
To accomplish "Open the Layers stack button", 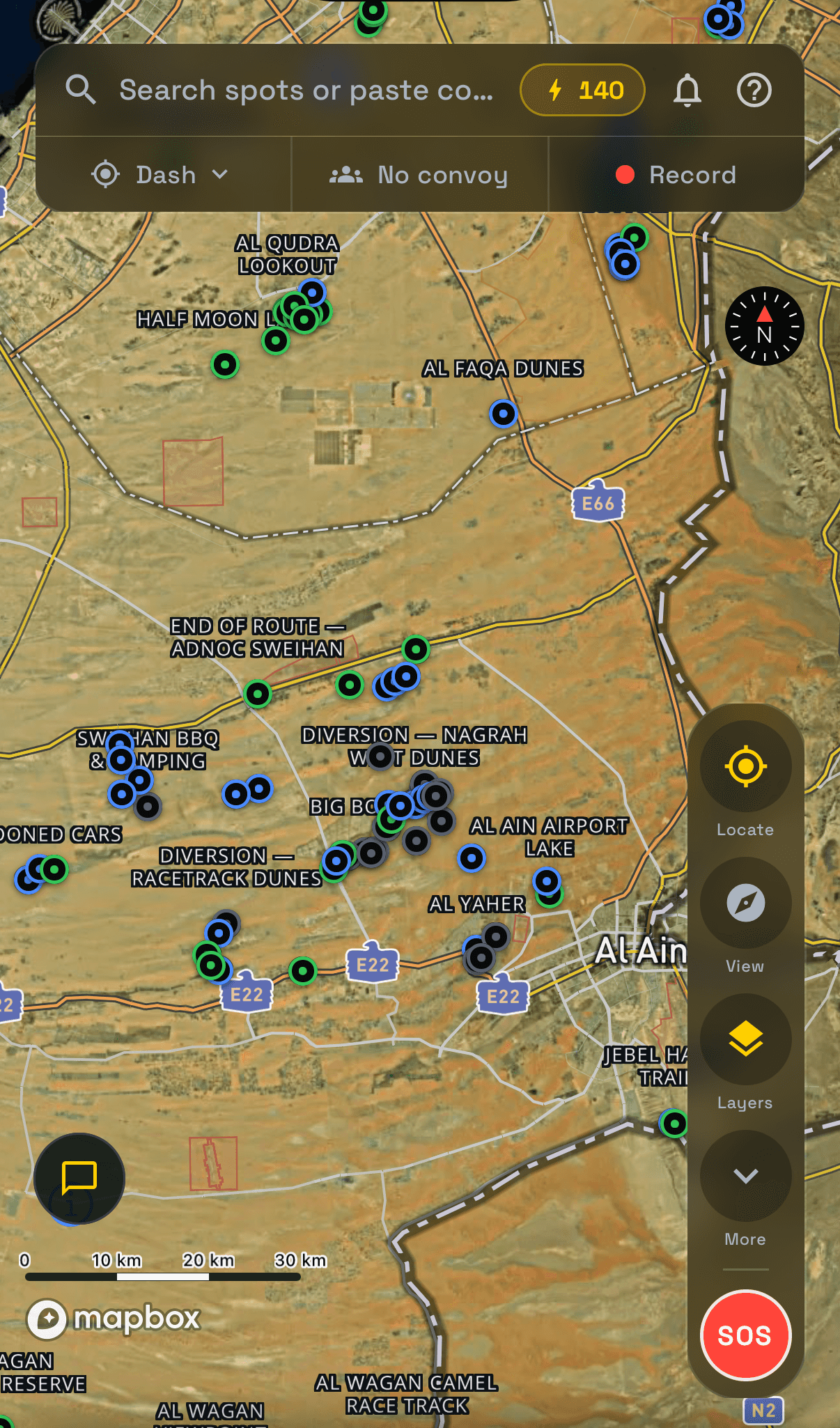I will [x=745, y=1039].
